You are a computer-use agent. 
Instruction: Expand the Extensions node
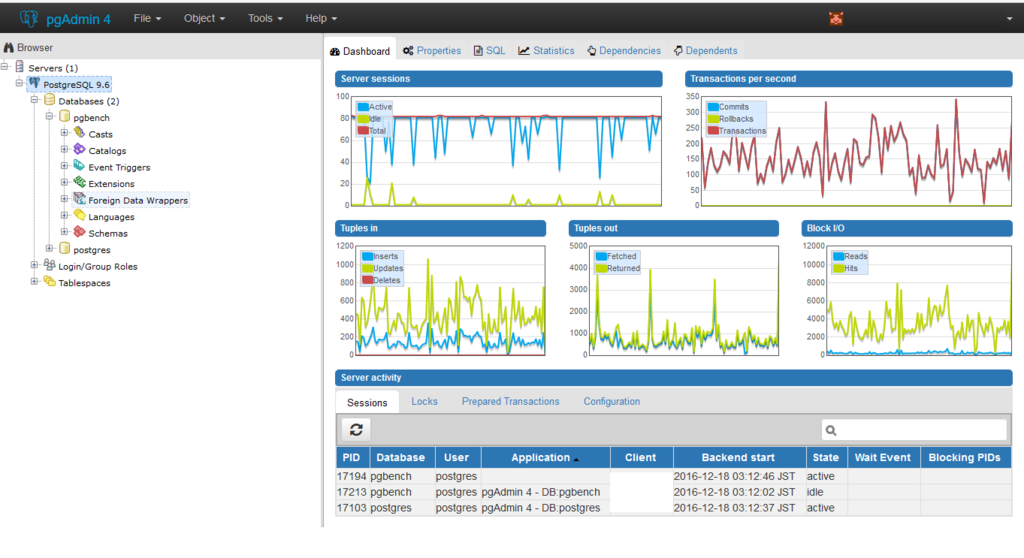(65, 182)
